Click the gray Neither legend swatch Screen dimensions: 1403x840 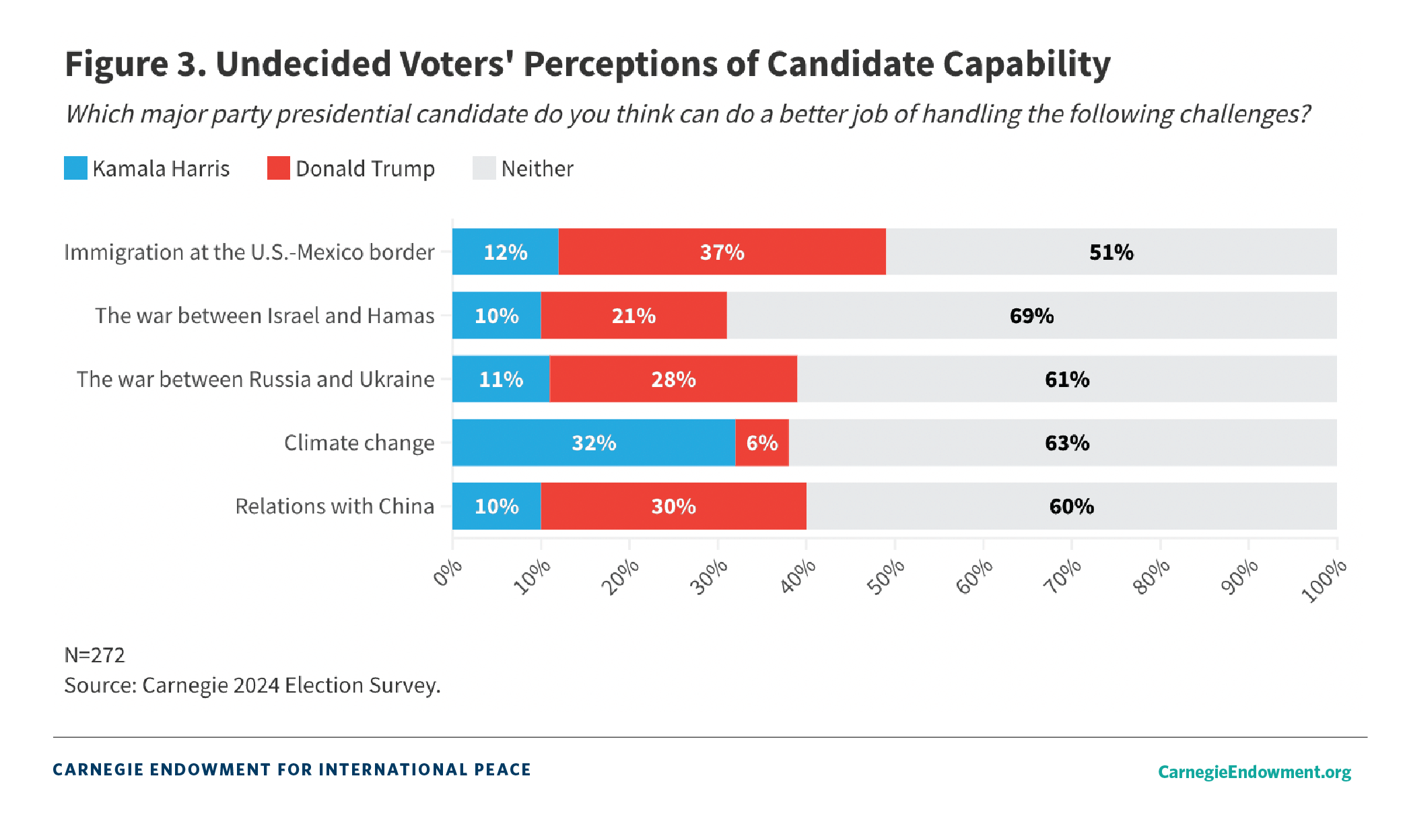pos(484,168)
